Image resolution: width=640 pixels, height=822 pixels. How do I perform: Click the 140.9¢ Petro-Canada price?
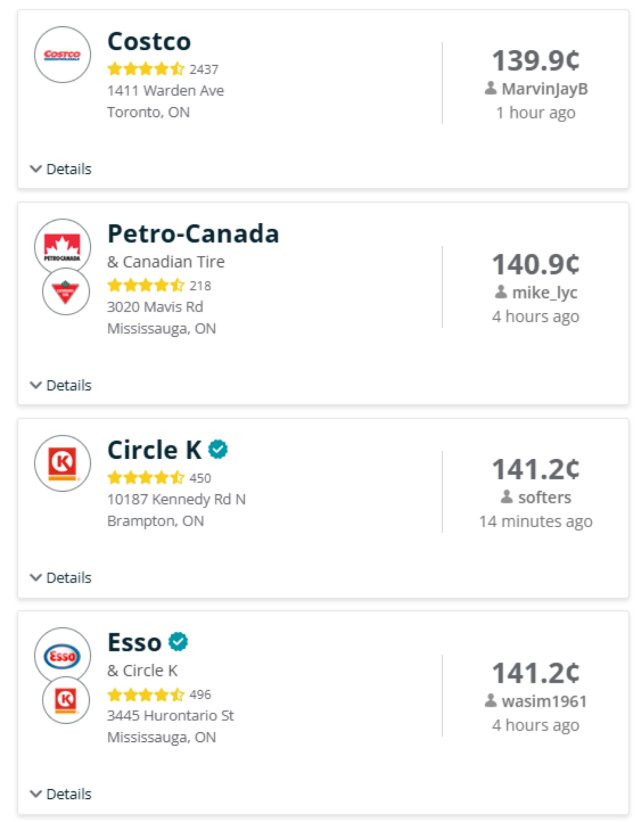tap(535, 264)
